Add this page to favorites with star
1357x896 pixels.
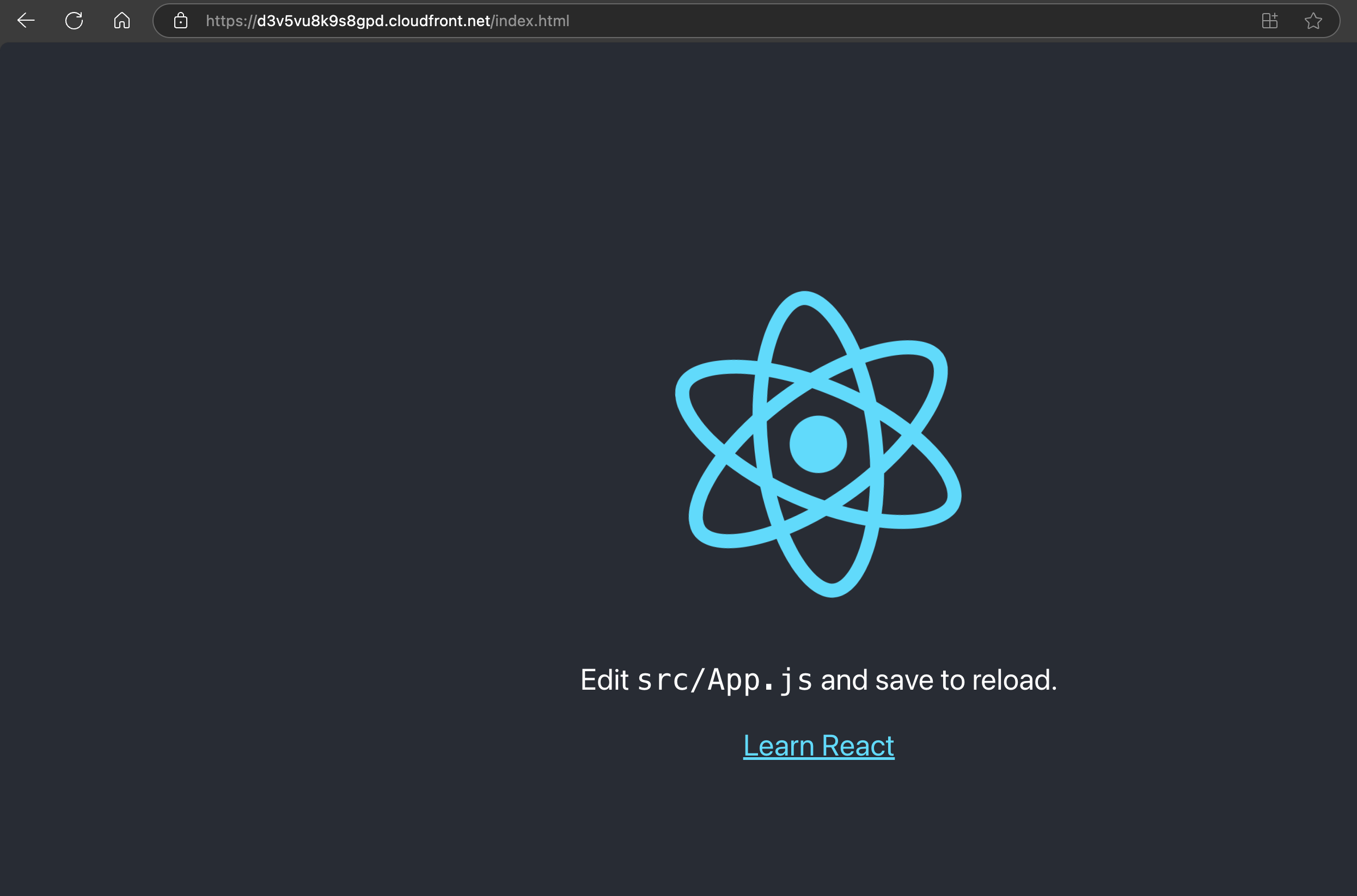1313,21
